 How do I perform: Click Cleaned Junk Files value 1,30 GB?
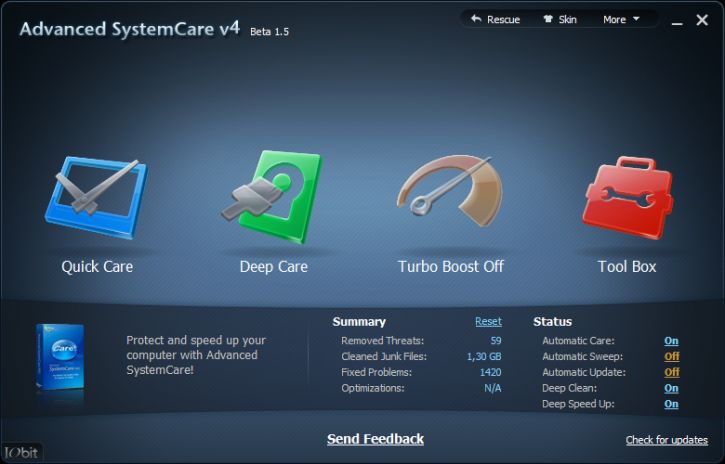click(484, 357)
